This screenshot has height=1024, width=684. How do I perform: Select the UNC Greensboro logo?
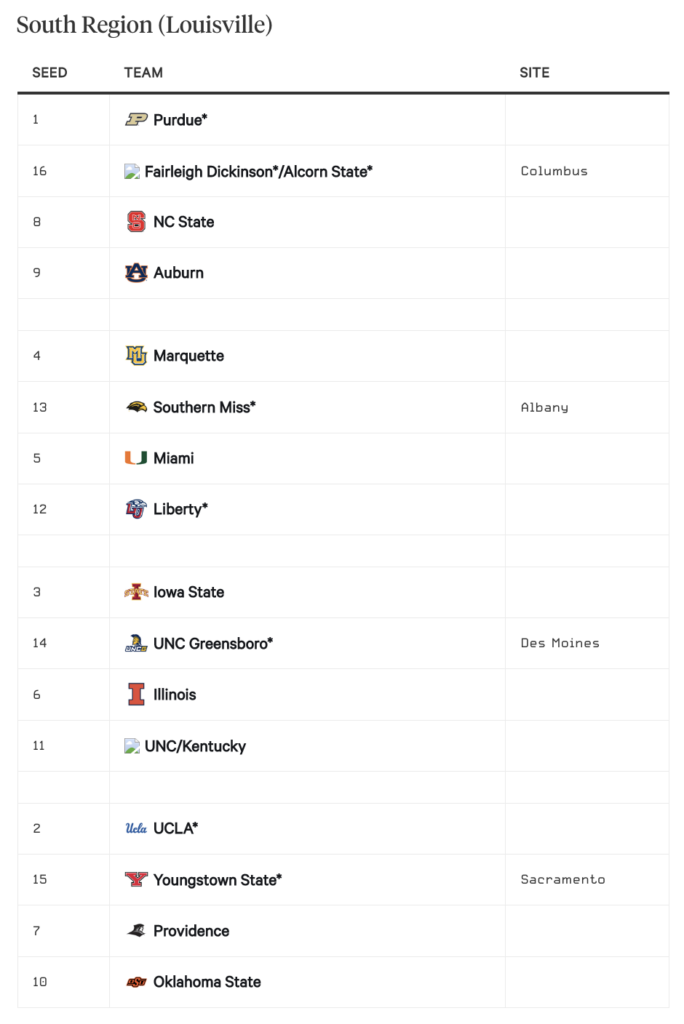pos(136,643)
